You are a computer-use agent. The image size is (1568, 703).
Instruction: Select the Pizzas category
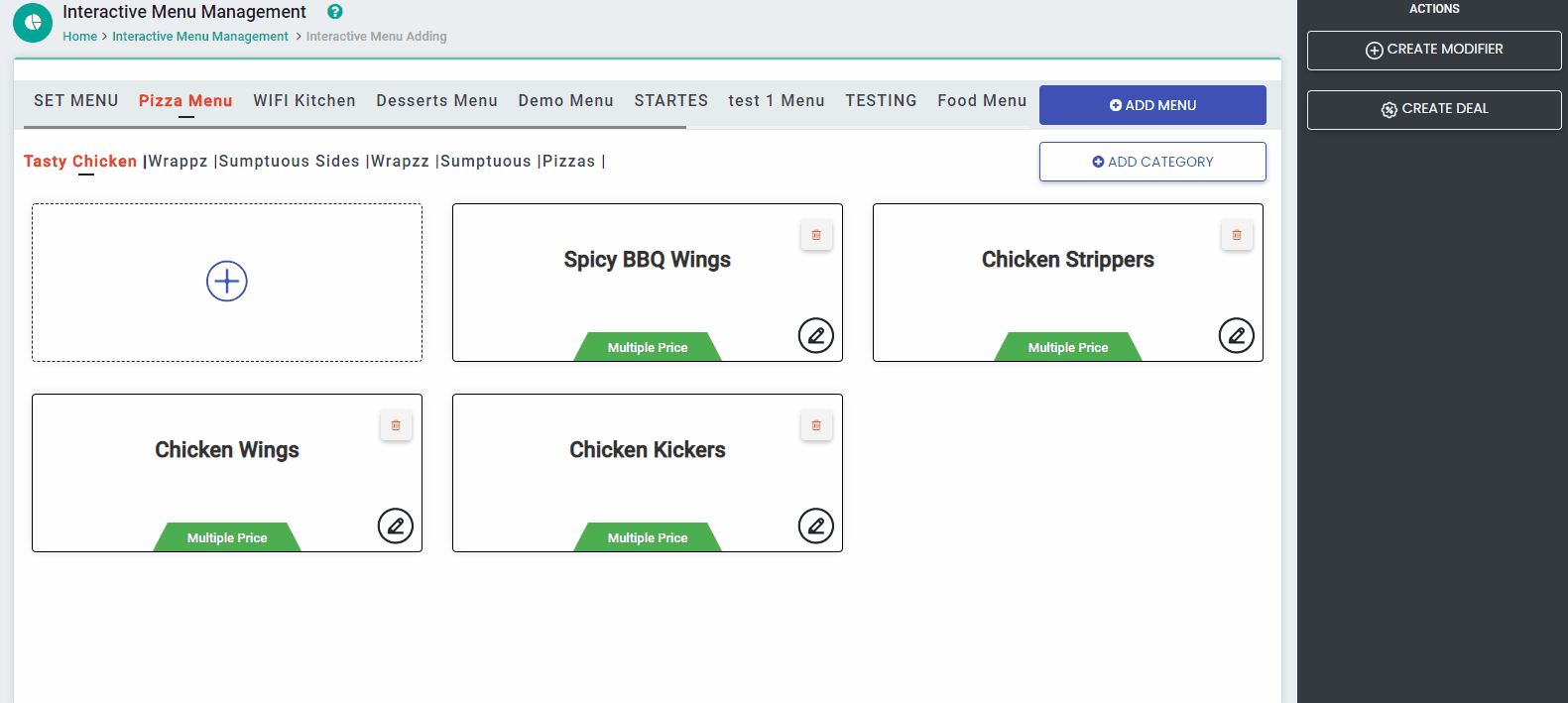568,161
